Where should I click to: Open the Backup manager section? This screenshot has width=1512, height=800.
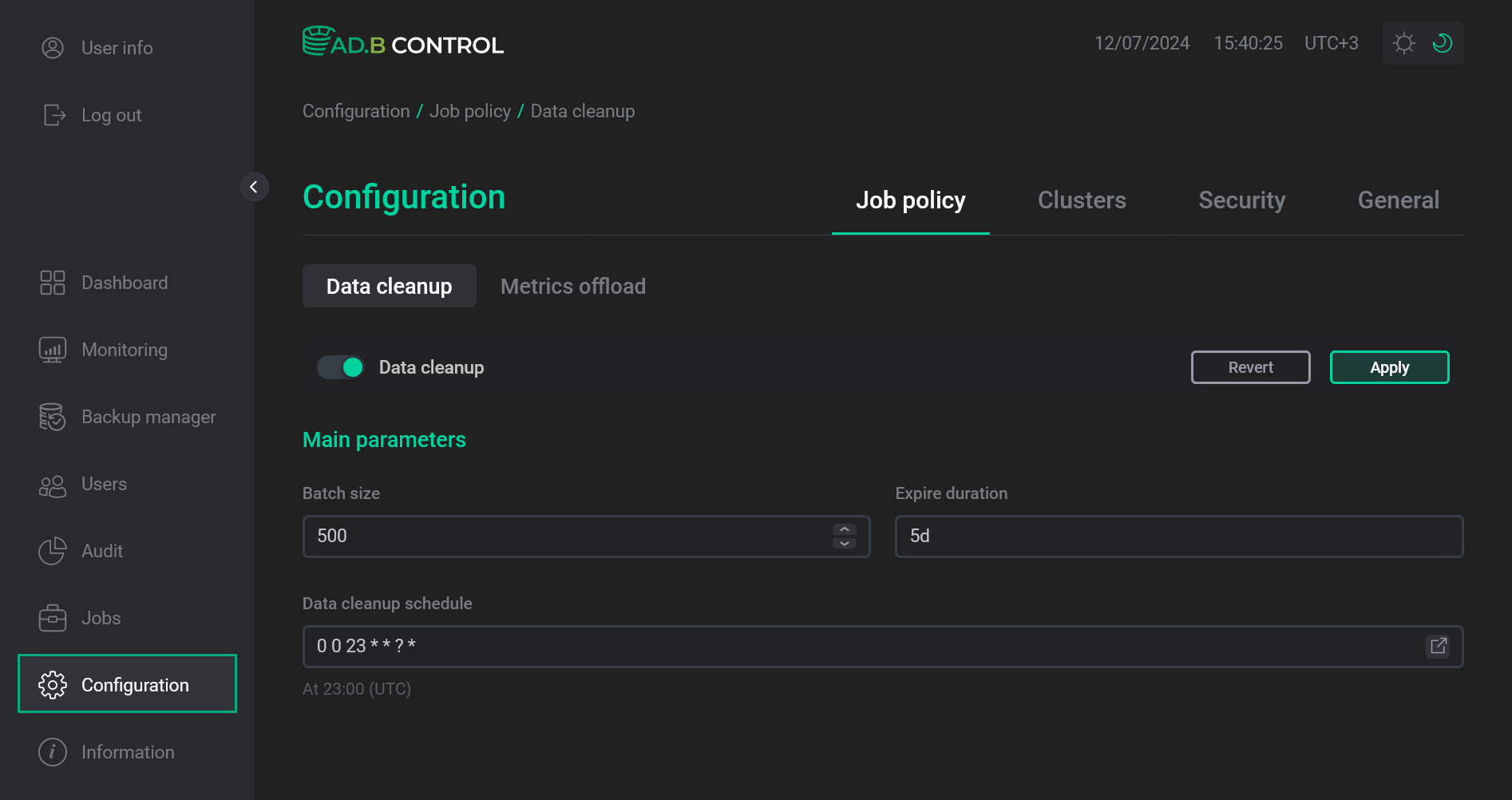[148, 416]
